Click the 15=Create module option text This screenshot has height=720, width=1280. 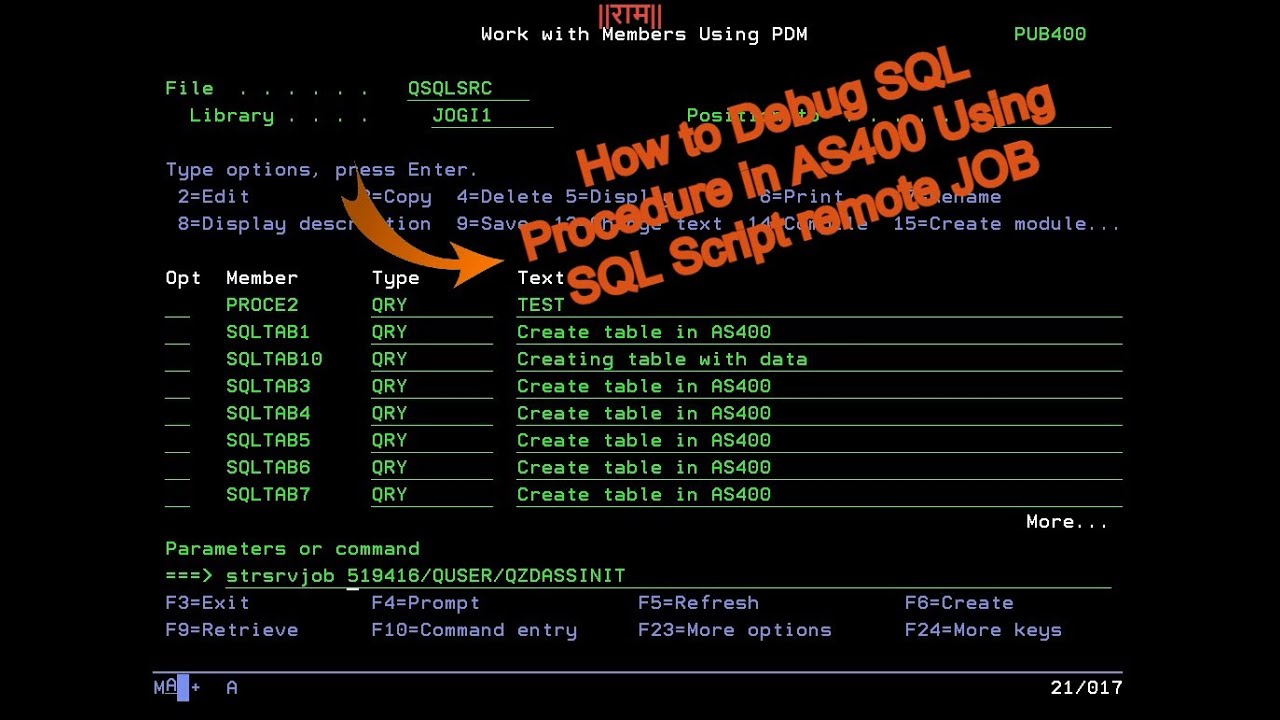pos(1006,224)
